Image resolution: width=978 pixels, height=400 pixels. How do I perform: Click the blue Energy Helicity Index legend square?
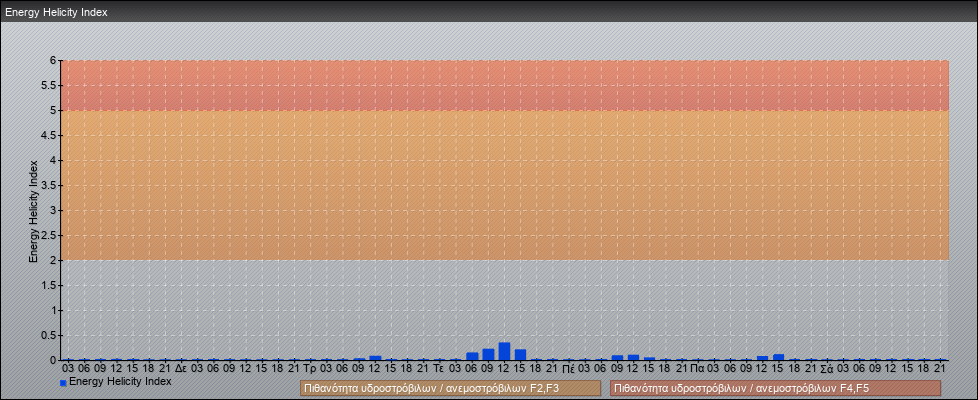tap(63, 383)
